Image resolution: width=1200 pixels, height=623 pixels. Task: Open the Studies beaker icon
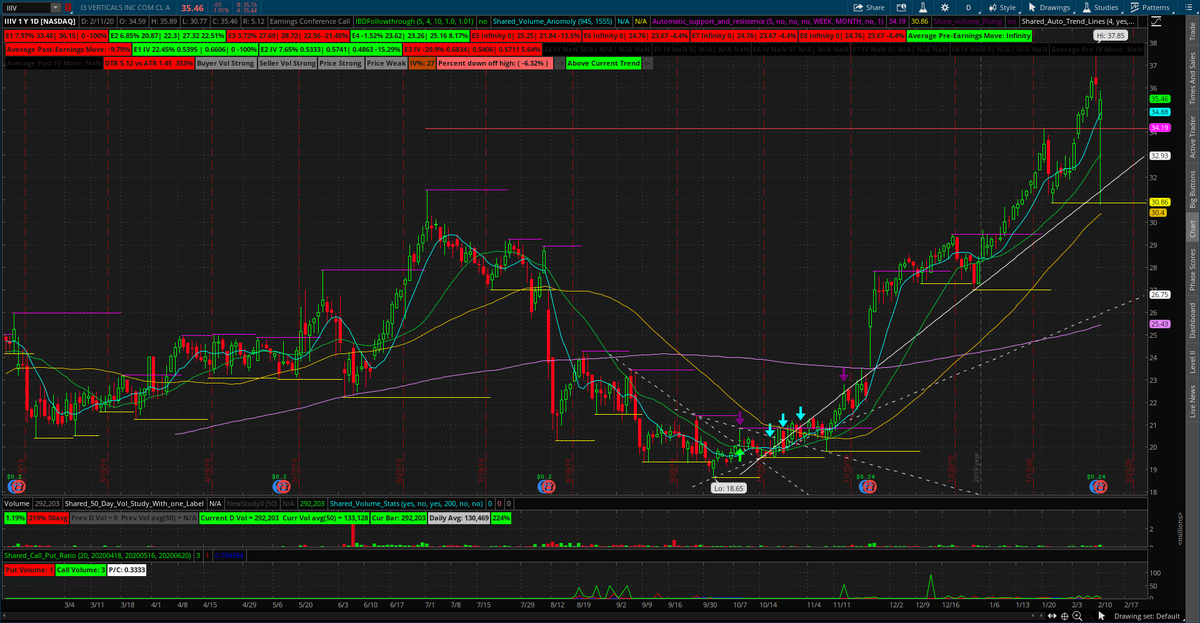[x=1085, y=7]
